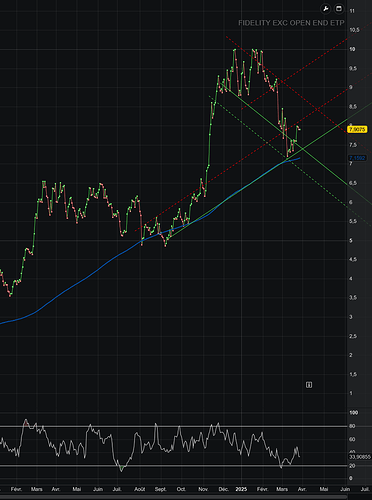Click the 10 level on the price scale
Image resolution: width=372 pixels, height=500 pixels.
[352, 49]
